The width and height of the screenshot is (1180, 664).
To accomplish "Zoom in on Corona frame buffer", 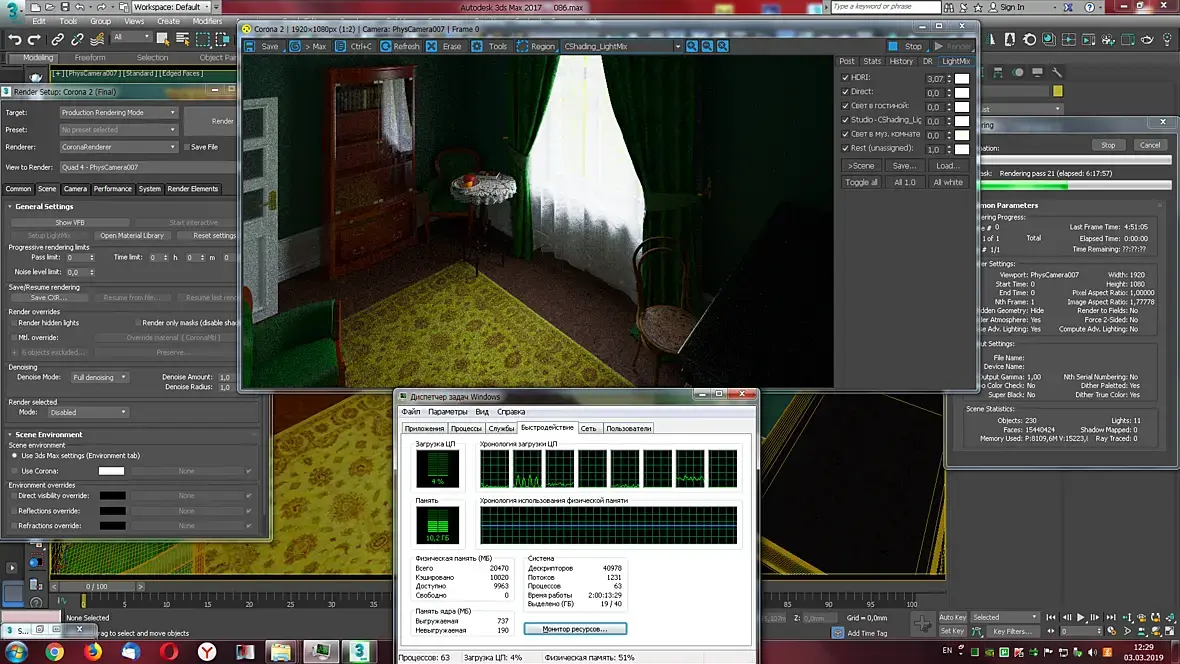I will tap(692, 46).
